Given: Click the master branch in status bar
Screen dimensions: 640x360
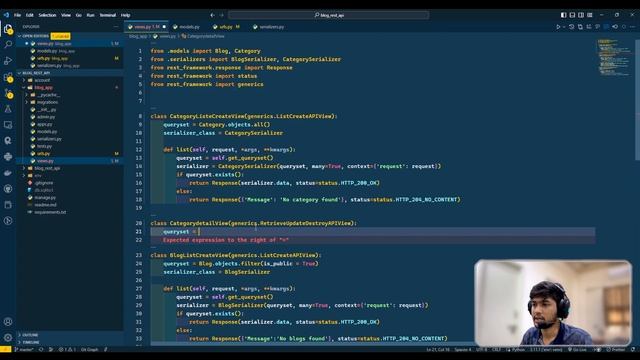Looking at the screenshot, I should (24, 349).
